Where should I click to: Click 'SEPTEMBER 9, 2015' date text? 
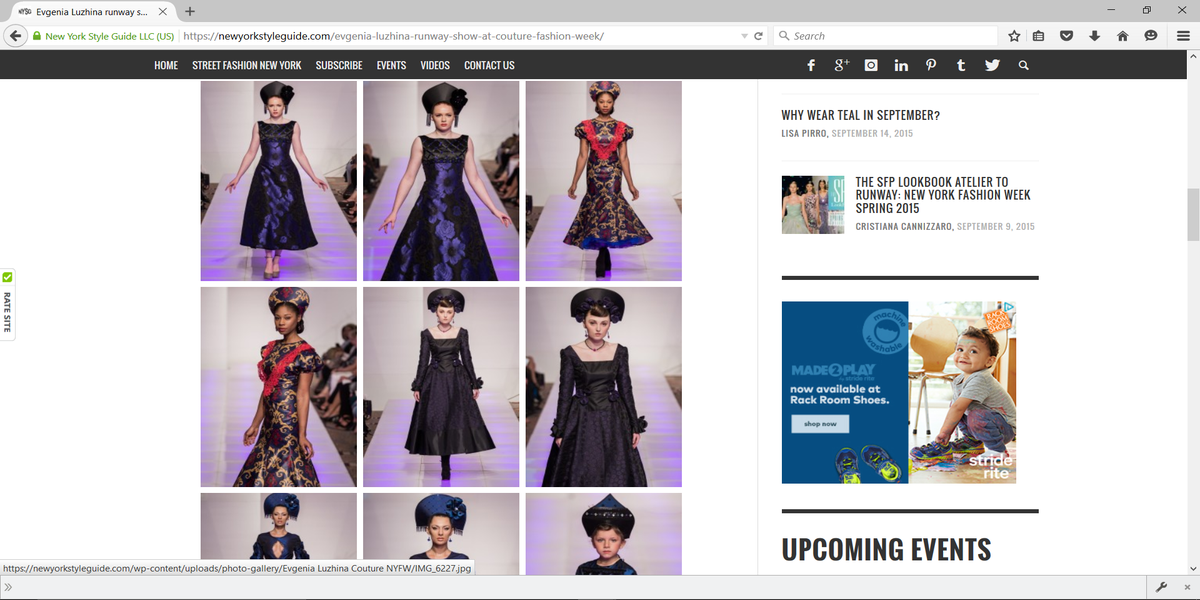coord(996,227)
